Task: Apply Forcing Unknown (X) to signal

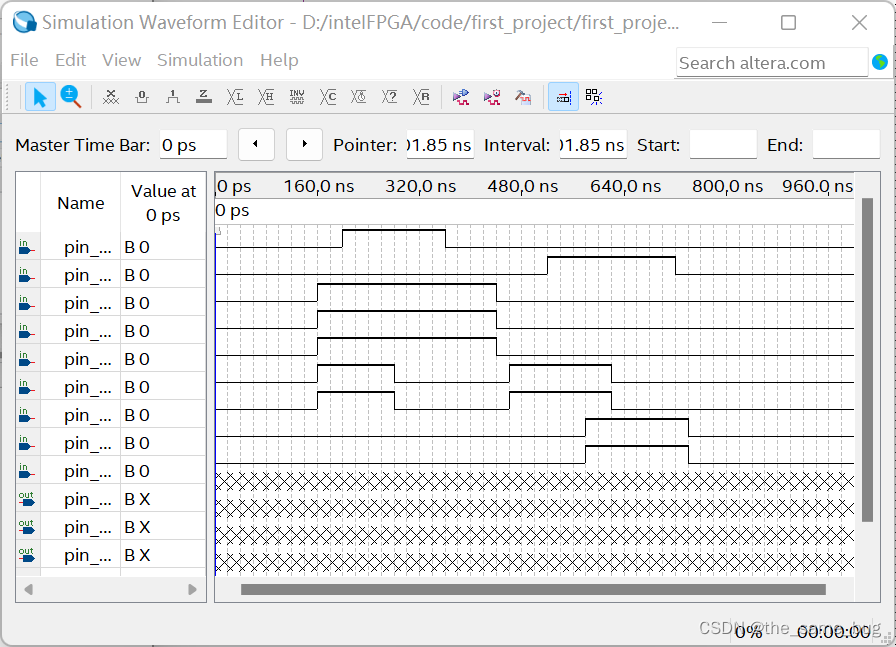Action: coord(111,97)
